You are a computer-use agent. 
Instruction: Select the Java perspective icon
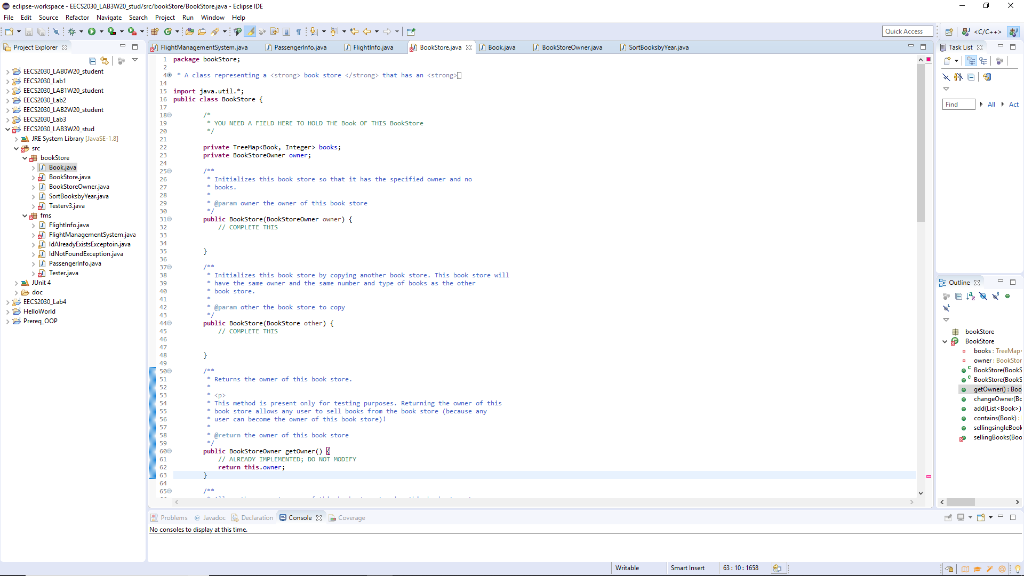point(1014,31)
